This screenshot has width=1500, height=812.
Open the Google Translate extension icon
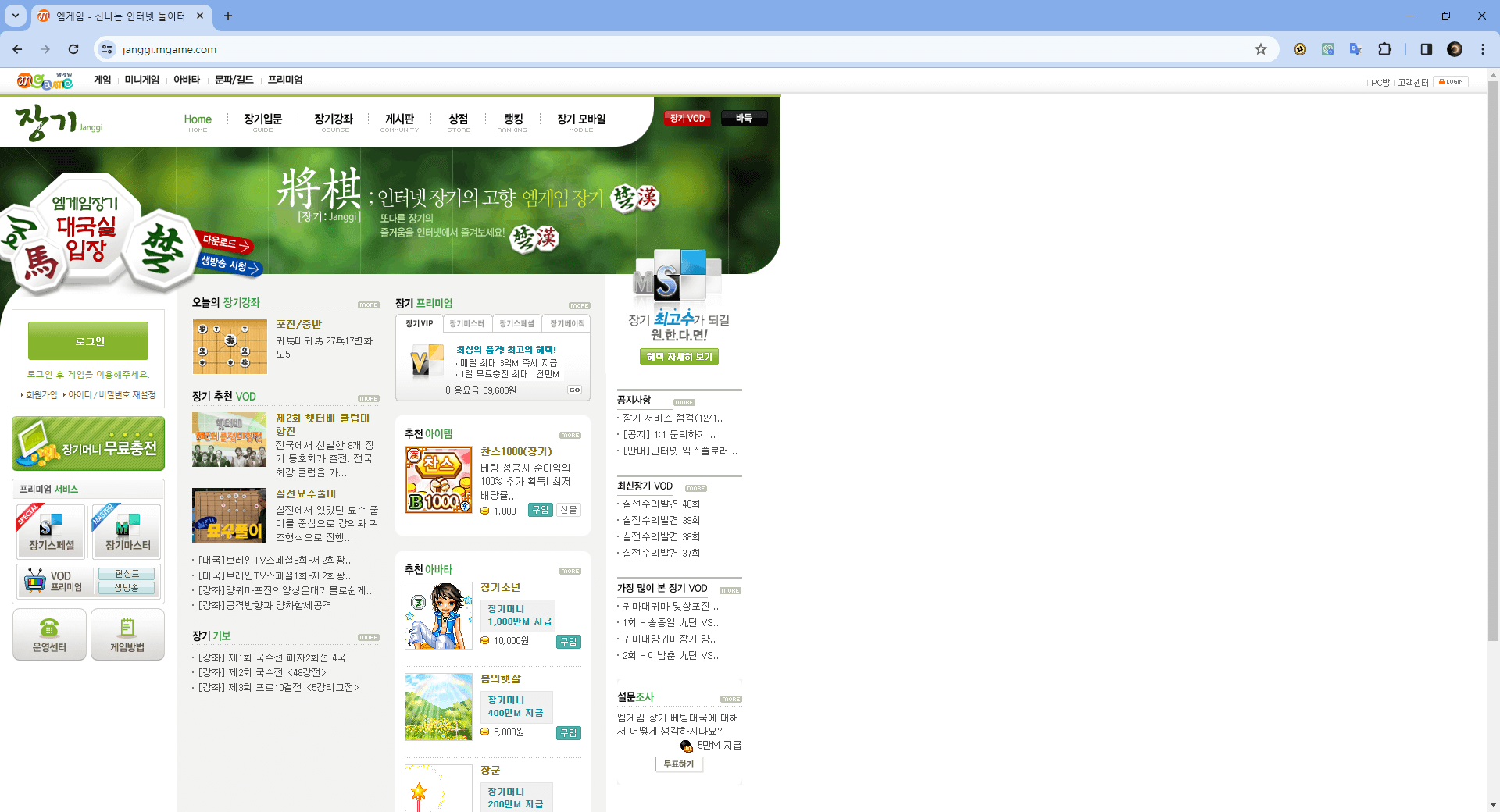tap(1355, 49)
